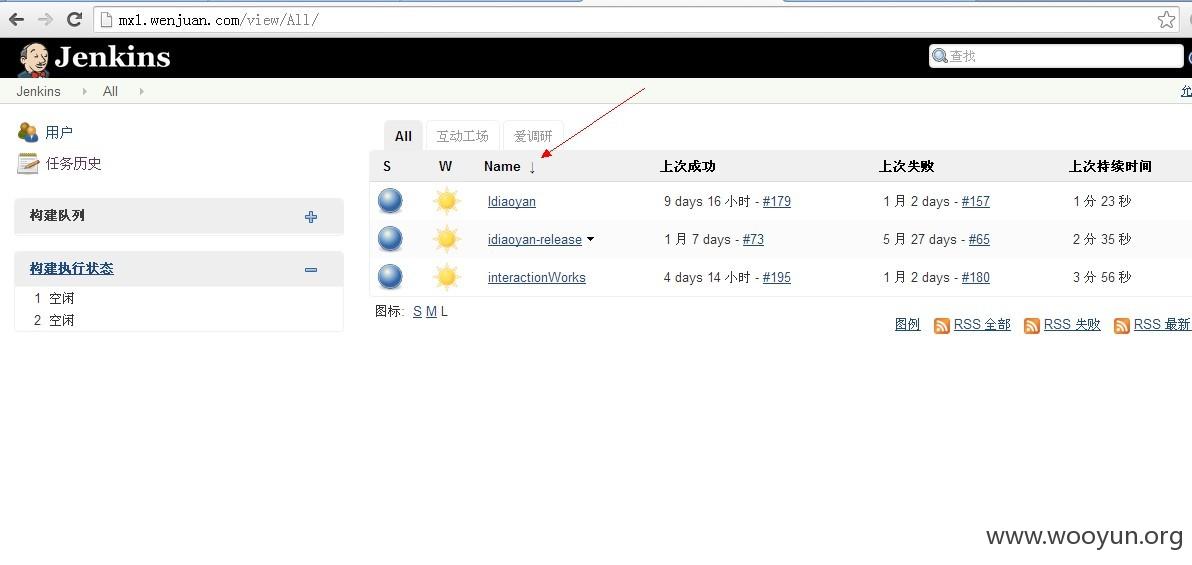Click the 任务历史 link in sidebar
Image resolution: width=1192 pixels, height=565 pixels.
coord(74,163)
